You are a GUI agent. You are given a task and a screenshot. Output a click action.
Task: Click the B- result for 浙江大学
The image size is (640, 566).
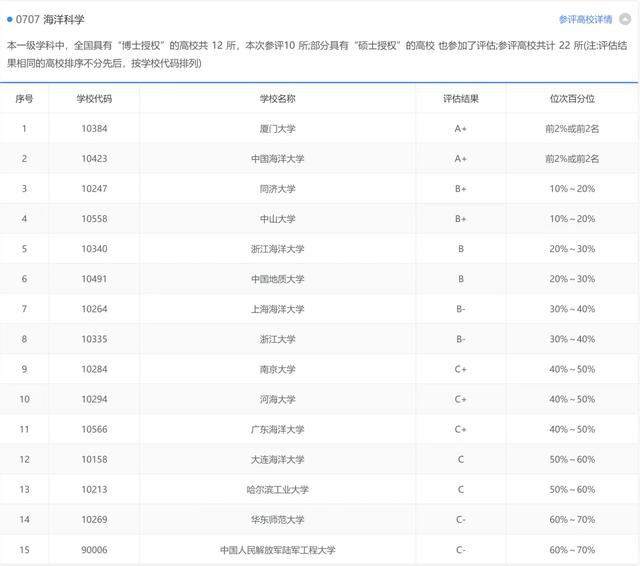[x=461, y=339]
